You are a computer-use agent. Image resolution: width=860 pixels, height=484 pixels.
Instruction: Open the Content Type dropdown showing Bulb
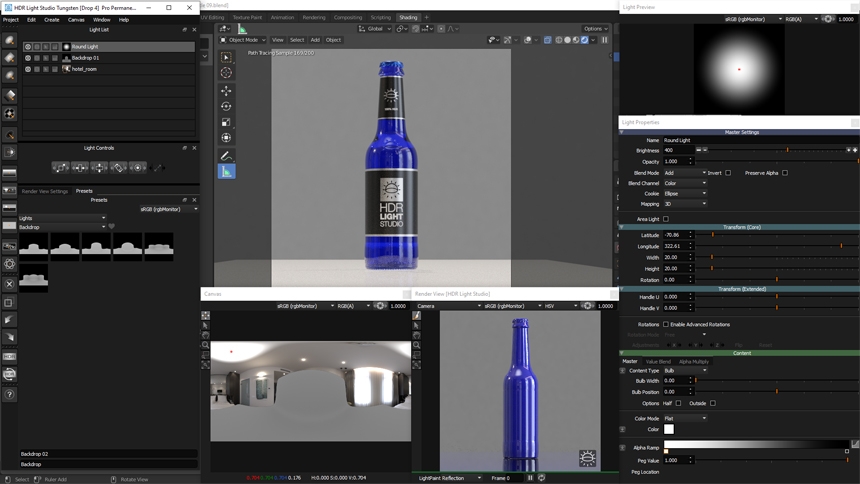tap(685, 371)
